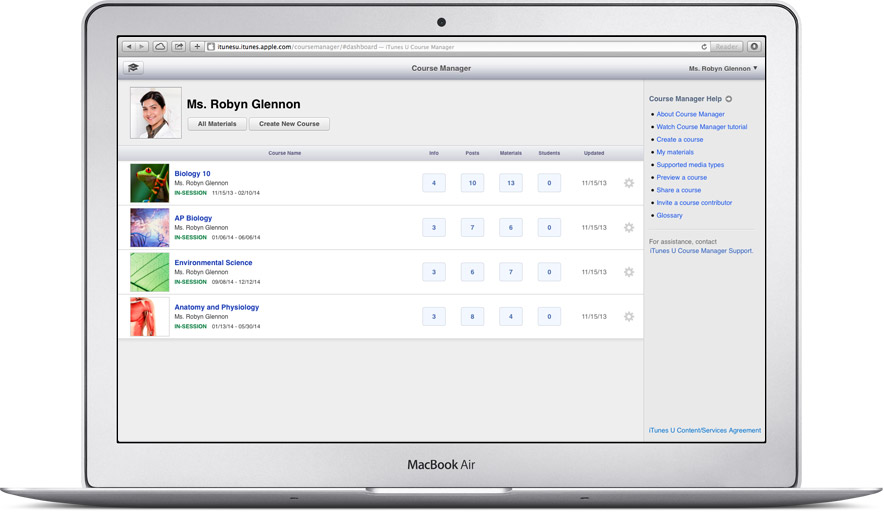
Task: Expand the Ms. Robyn Glennon account dropdown
Action: [x=723, y=69]
